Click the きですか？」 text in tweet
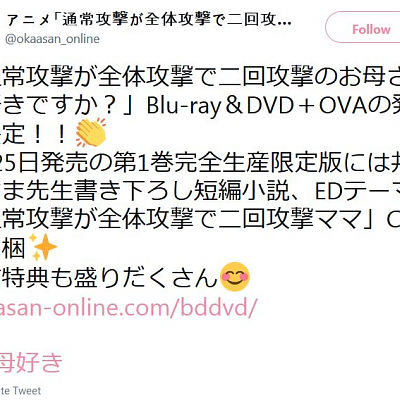This screenshot has height=400, width=400. tap(67, 106)
